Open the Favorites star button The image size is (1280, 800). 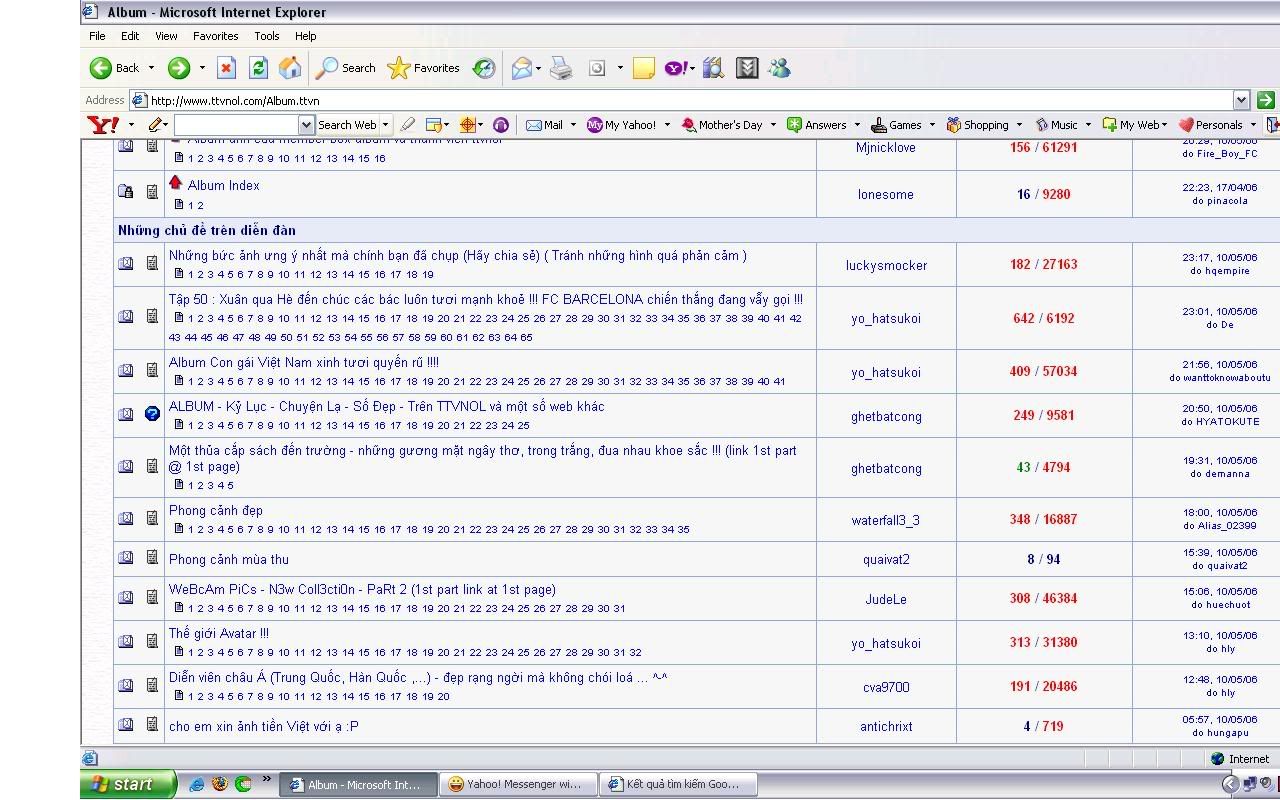click(423, 68)
